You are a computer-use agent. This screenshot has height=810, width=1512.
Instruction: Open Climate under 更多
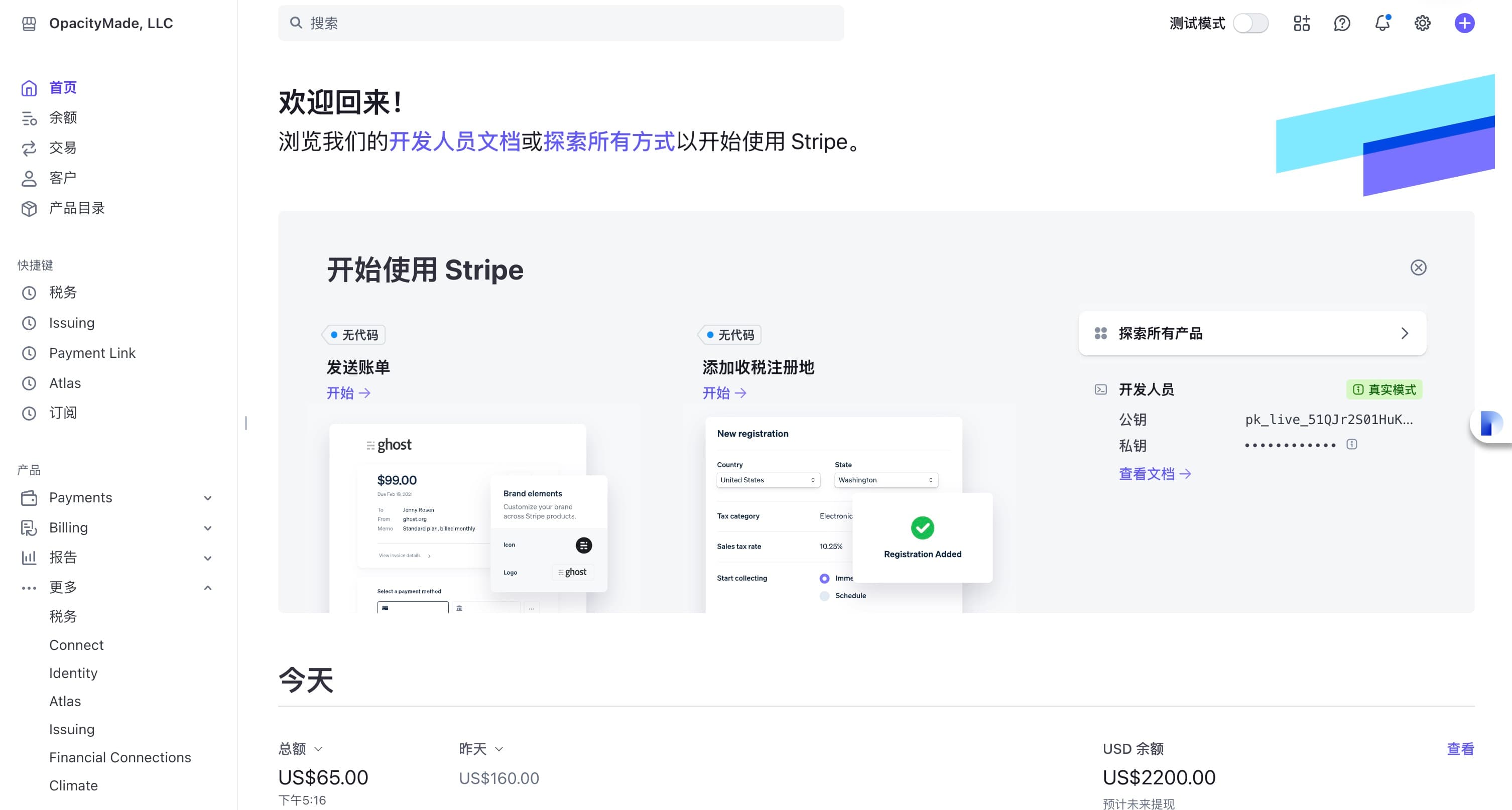73,786
